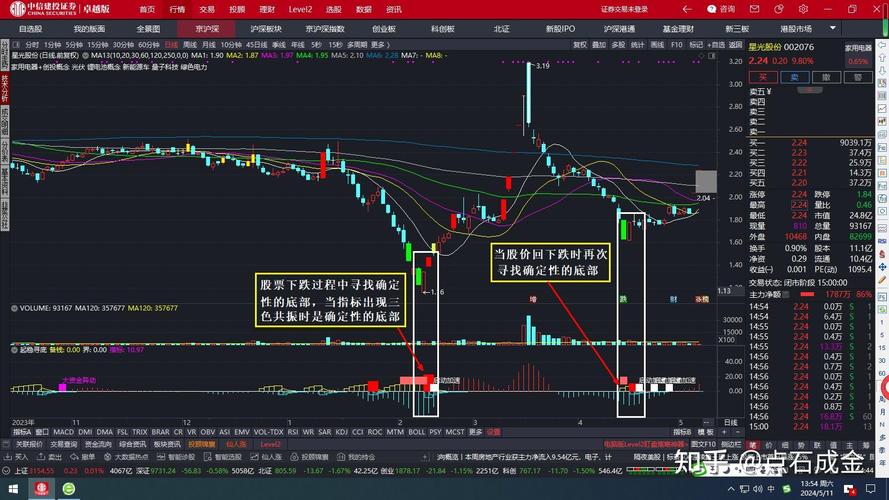Click the small icon before 关联报价 tab
The height and width of the screenshot is (500, 889).
click(6, 444)
